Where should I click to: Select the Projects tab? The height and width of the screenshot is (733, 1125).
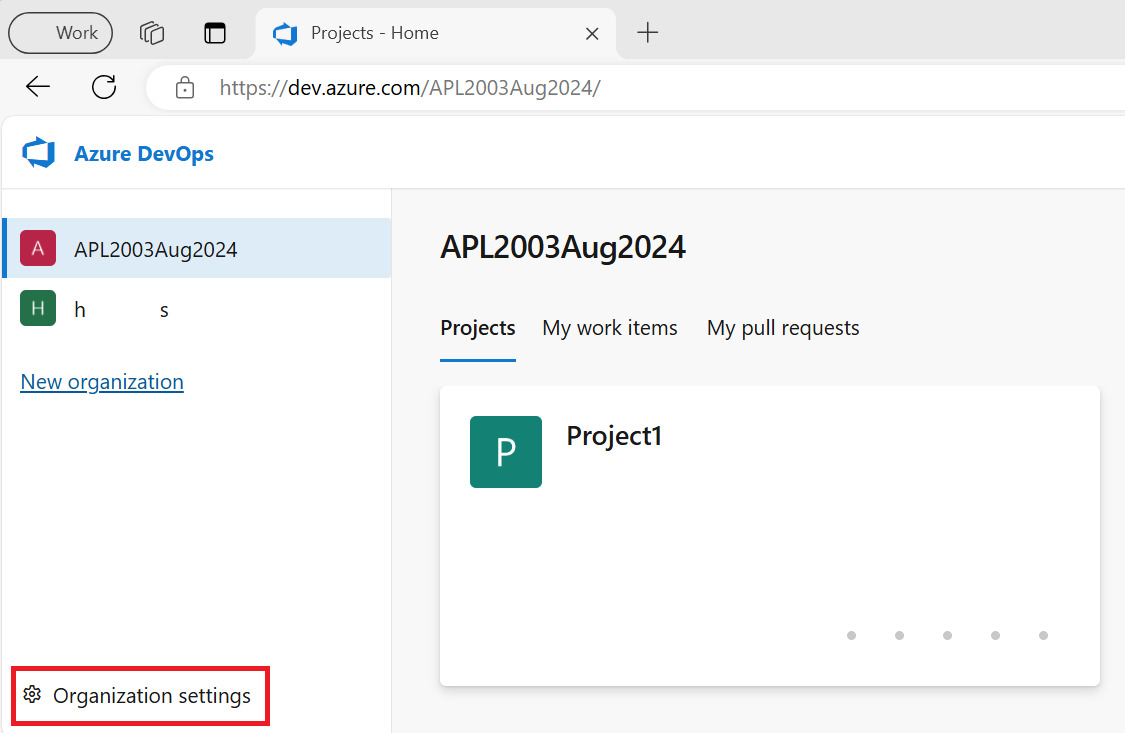(x=477, y=328)
